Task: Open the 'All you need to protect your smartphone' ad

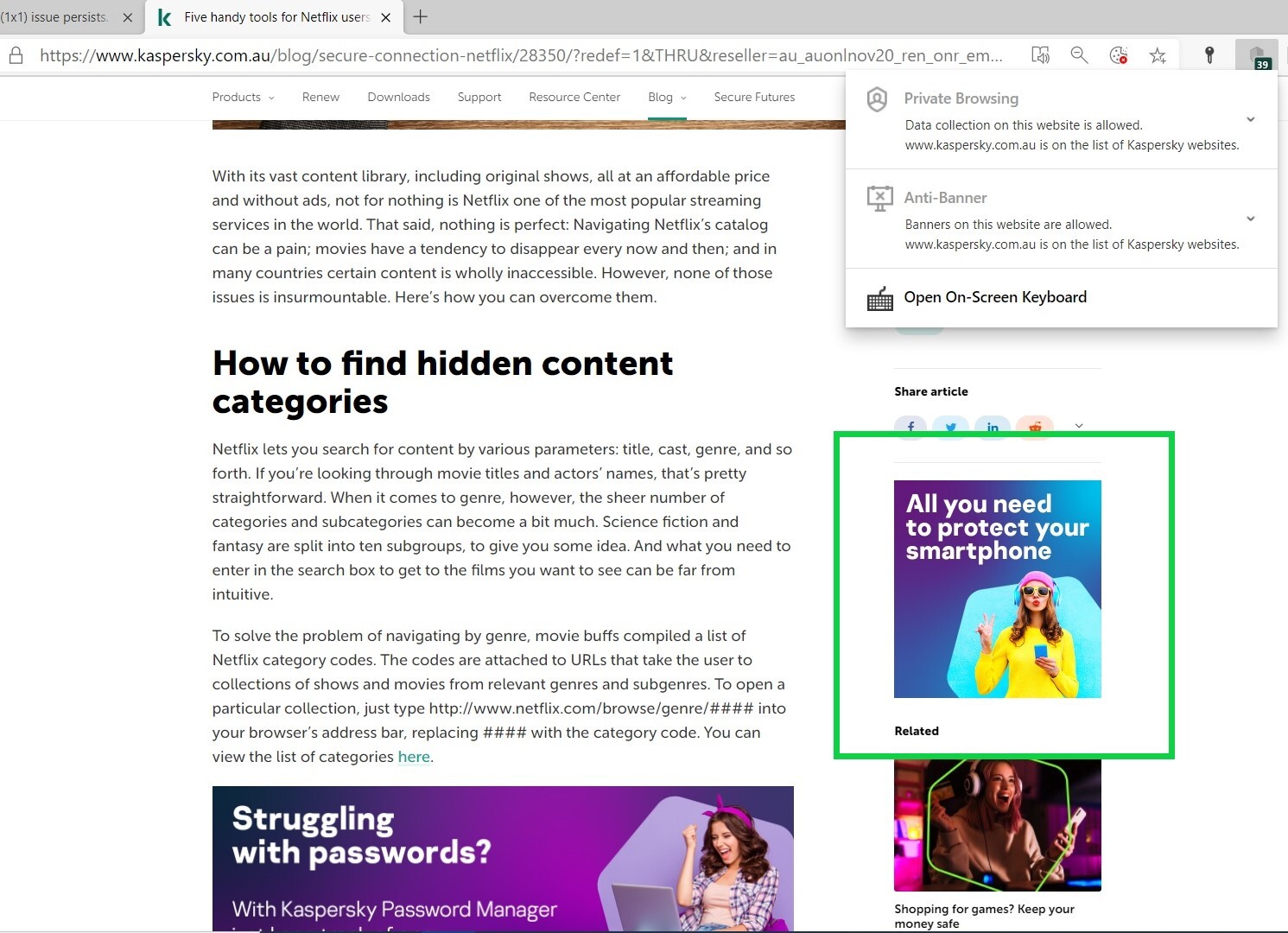Action: coord(998,589)
